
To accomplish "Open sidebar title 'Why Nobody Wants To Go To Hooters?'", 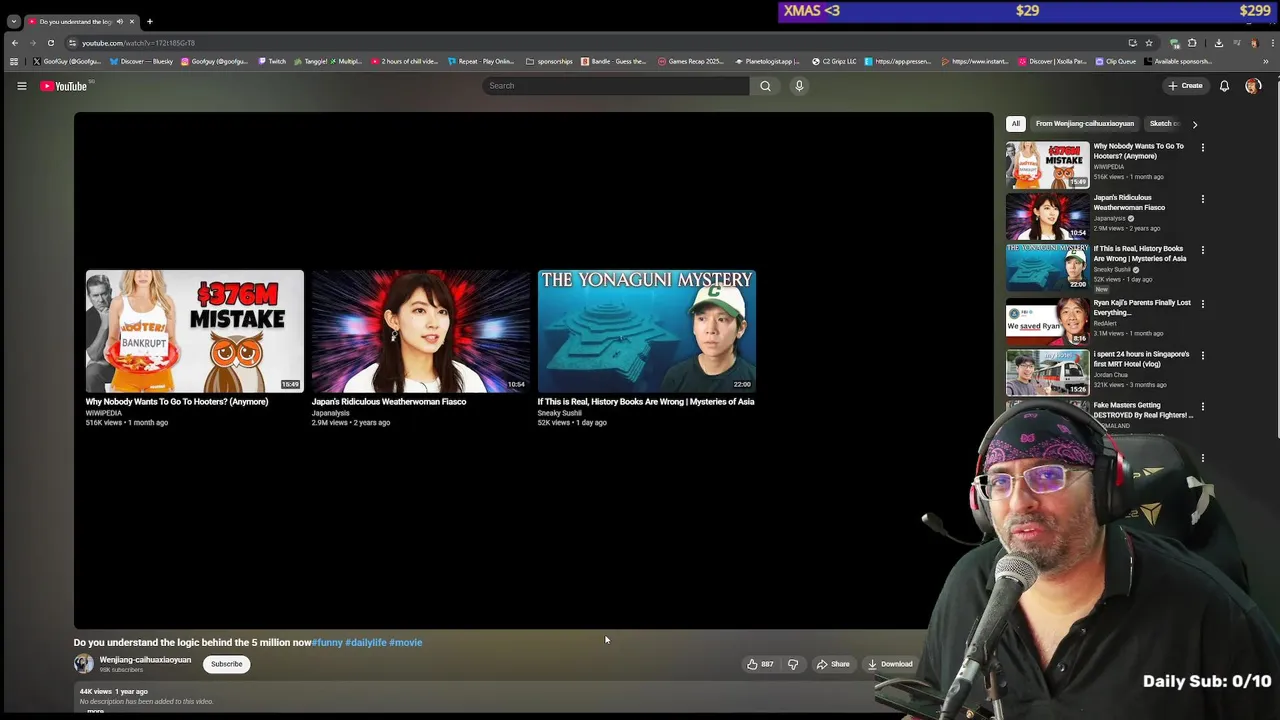I will pos(1138,151).
